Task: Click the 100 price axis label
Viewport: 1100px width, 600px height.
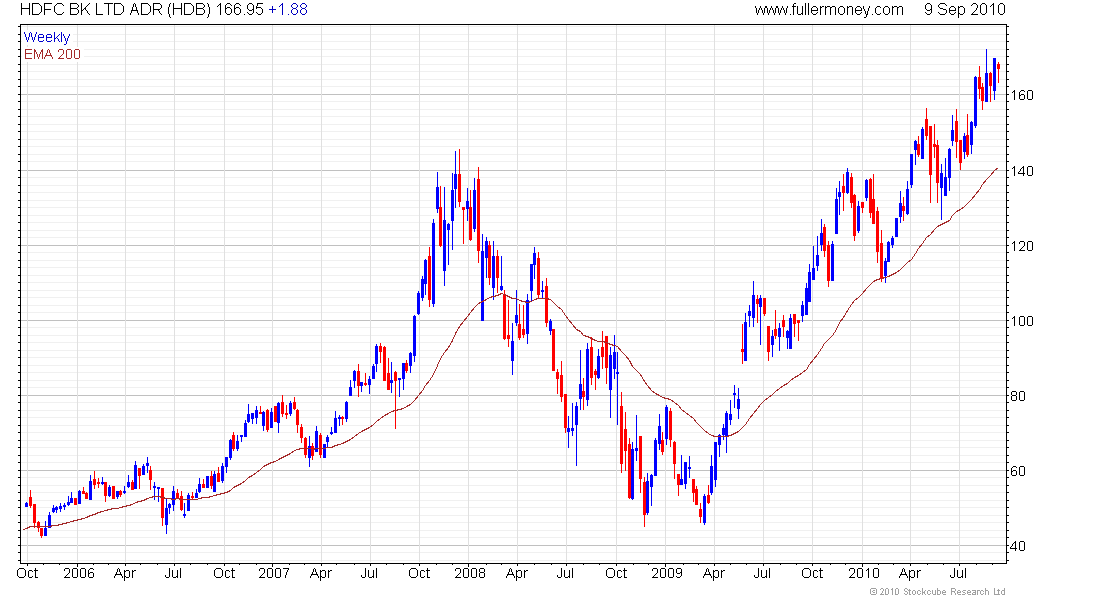Action: [1021, 321]
